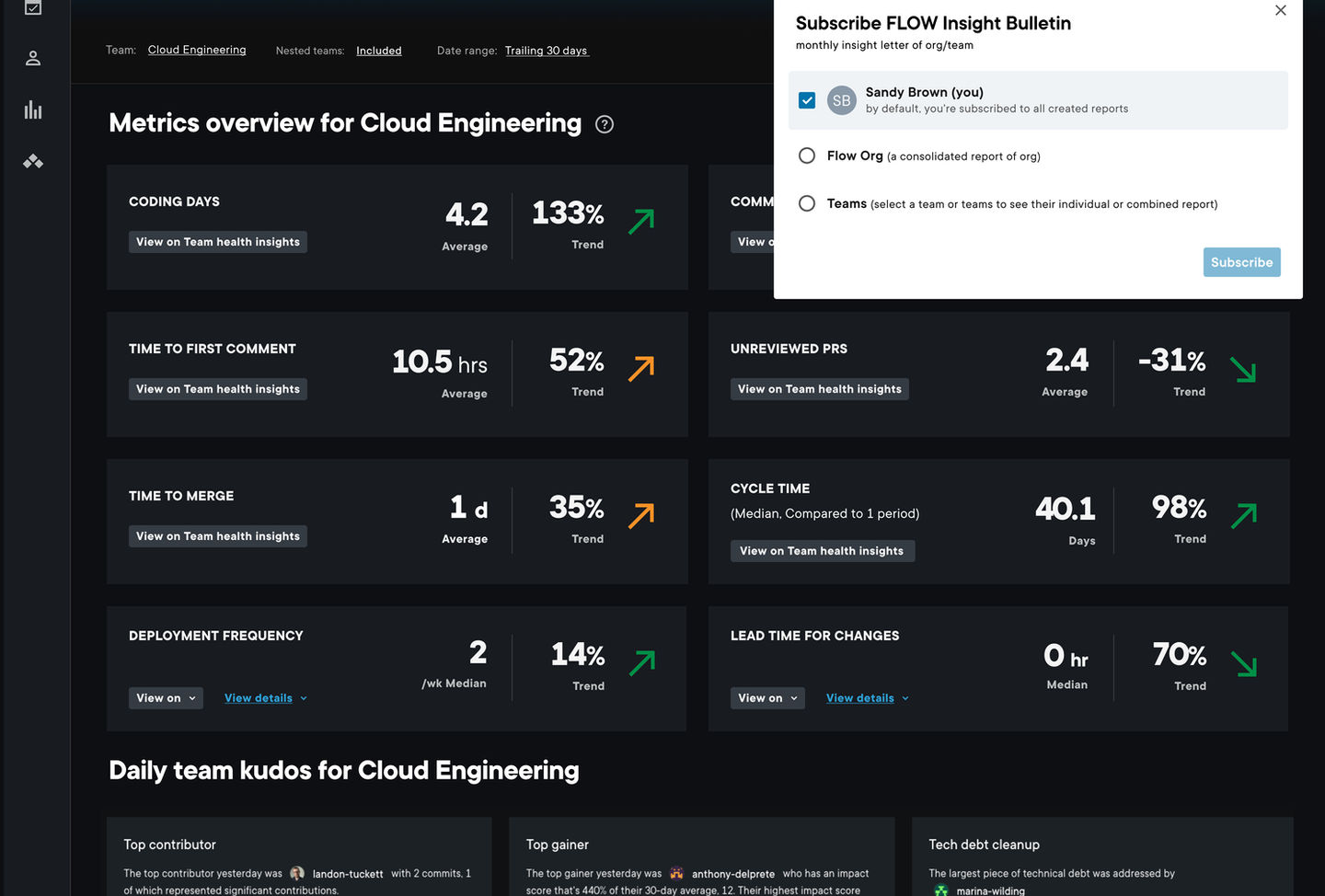View Unreviewed PRs on Team health insights

point(820,389)
